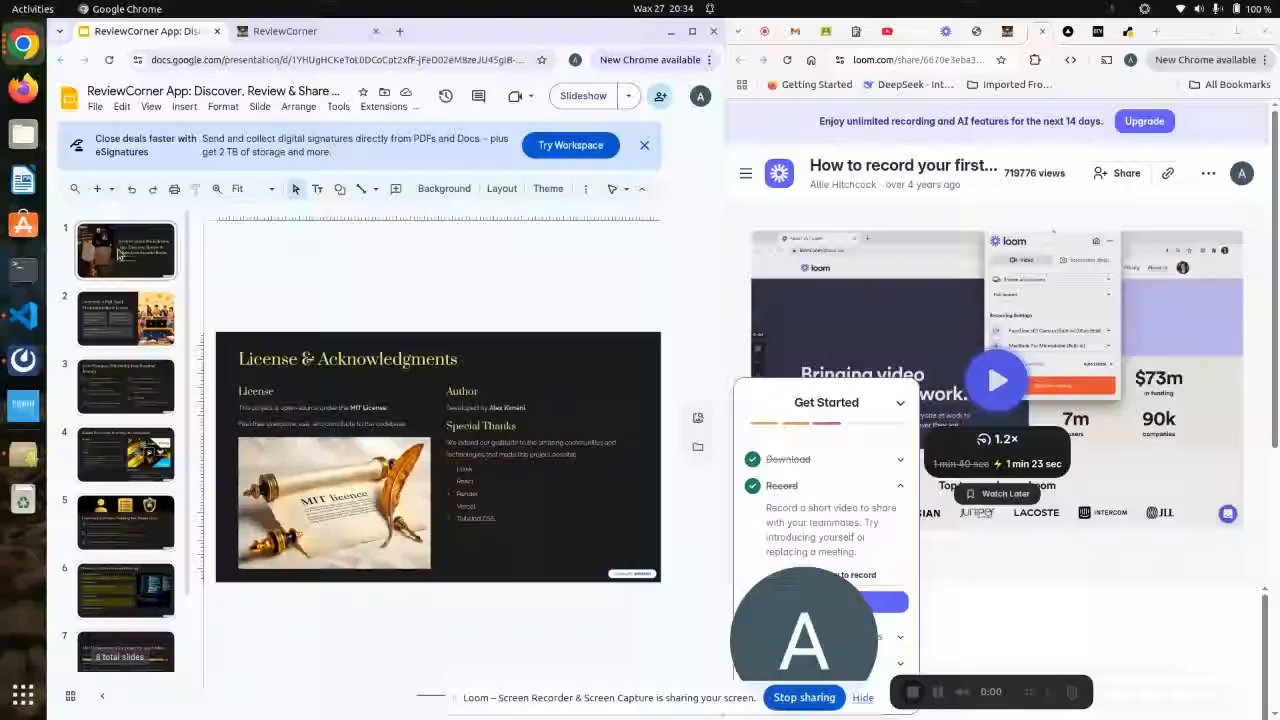The height and width of the screenshot is (720, 1280).
Task: Click the Hide link in sharing bar
Action: [863, 698]
